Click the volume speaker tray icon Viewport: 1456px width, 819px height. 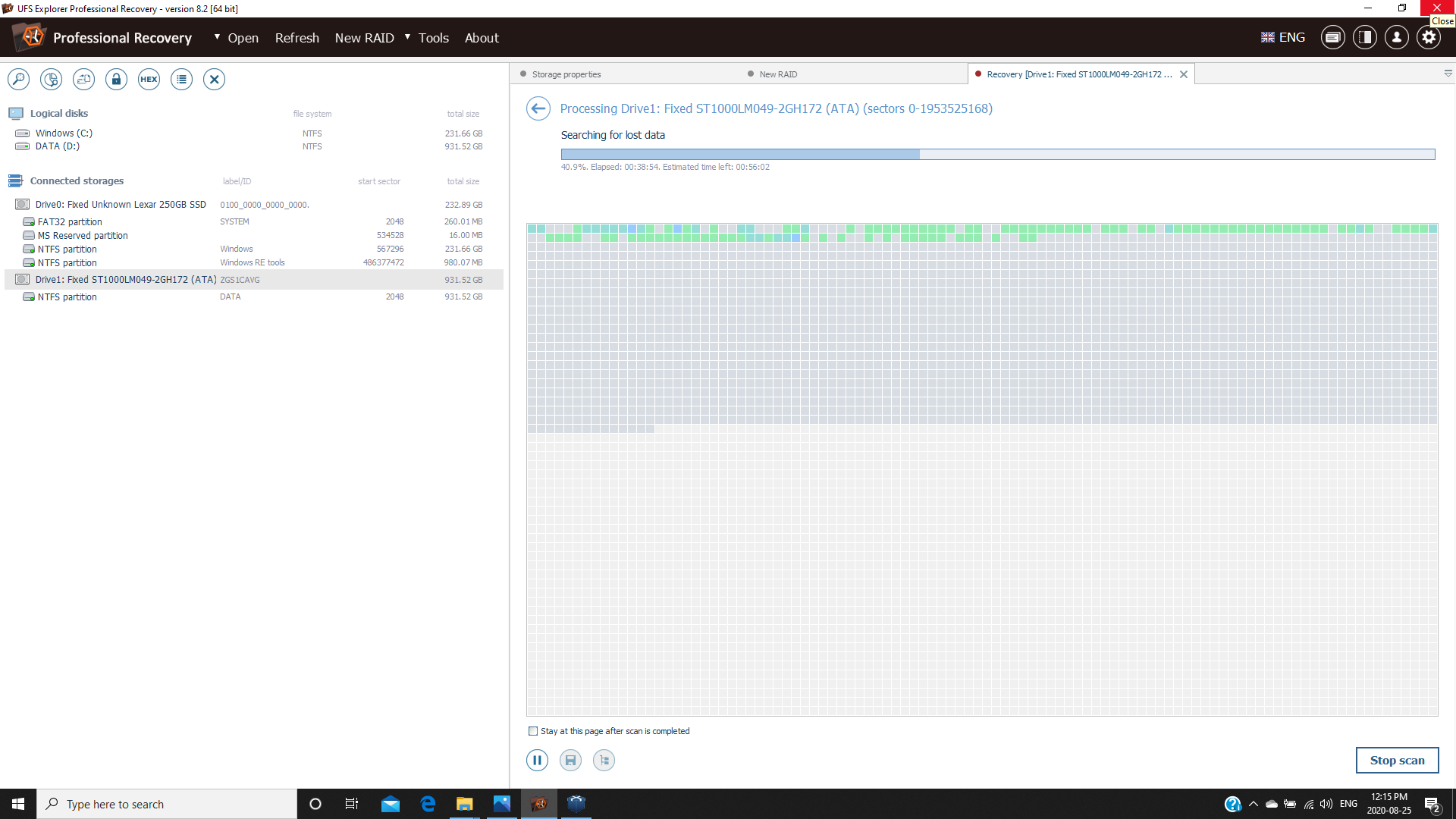(x=1326, y=804)
